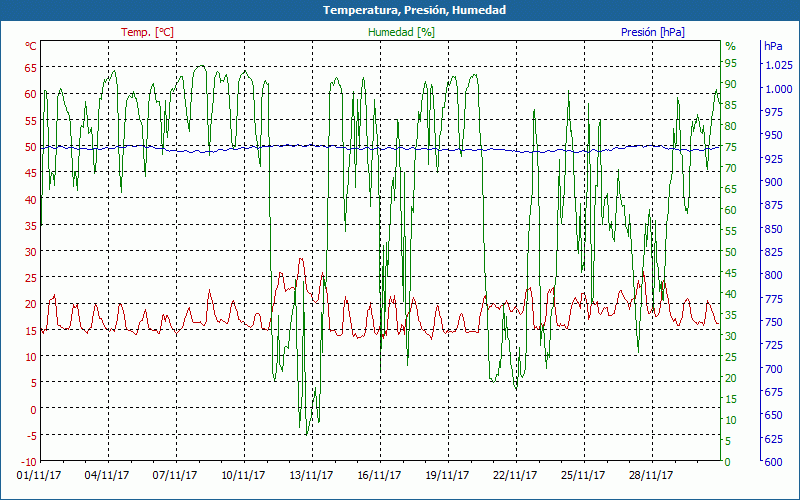The width and height of the screenshot is (800, 500).
Task: Click the red °C axis unit label
Action: click(x=31, y=46)
